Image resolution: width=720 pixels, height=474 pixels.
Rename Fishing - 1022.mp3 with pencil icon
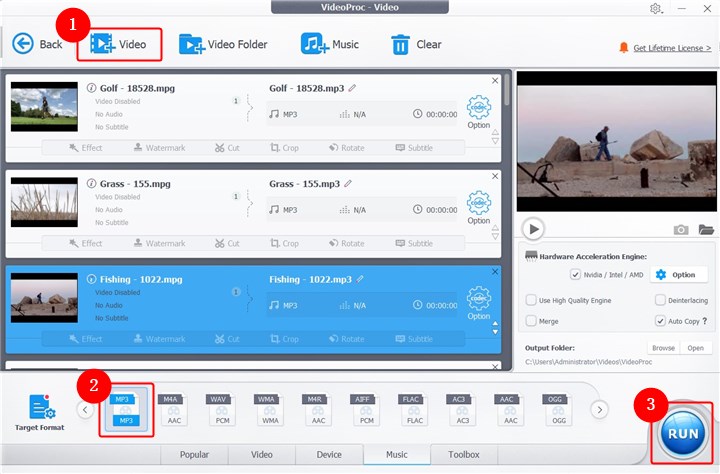360,279
